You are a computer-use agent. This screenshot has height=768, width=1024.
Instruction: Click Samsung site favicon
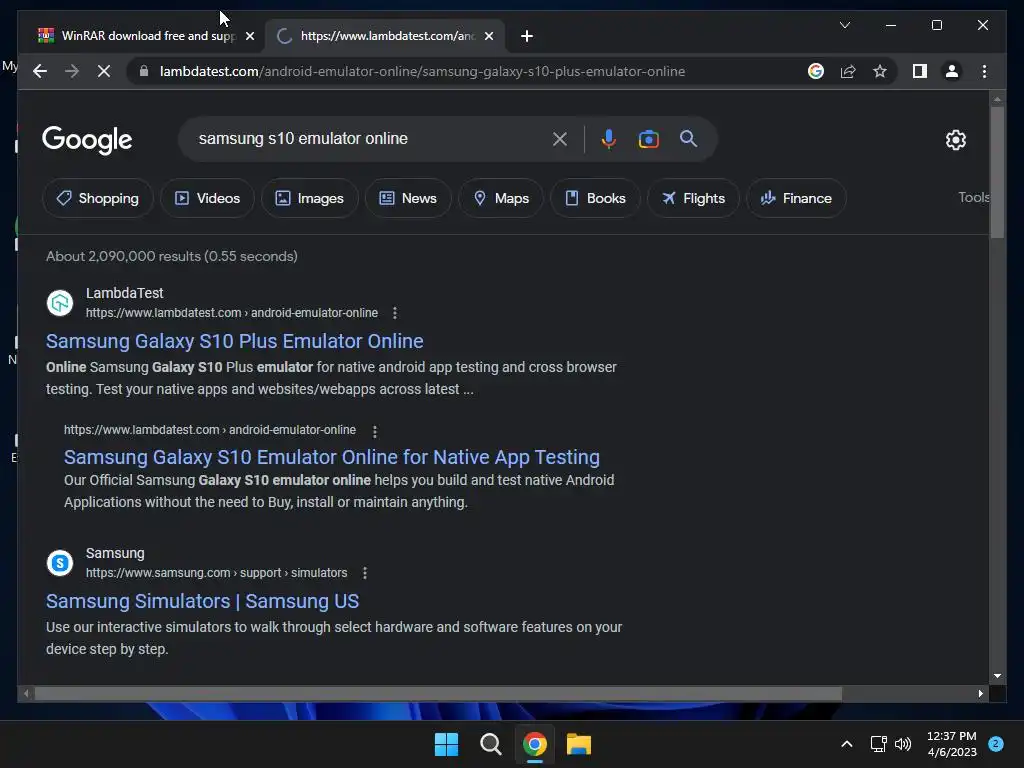click(x=60, y=563)
